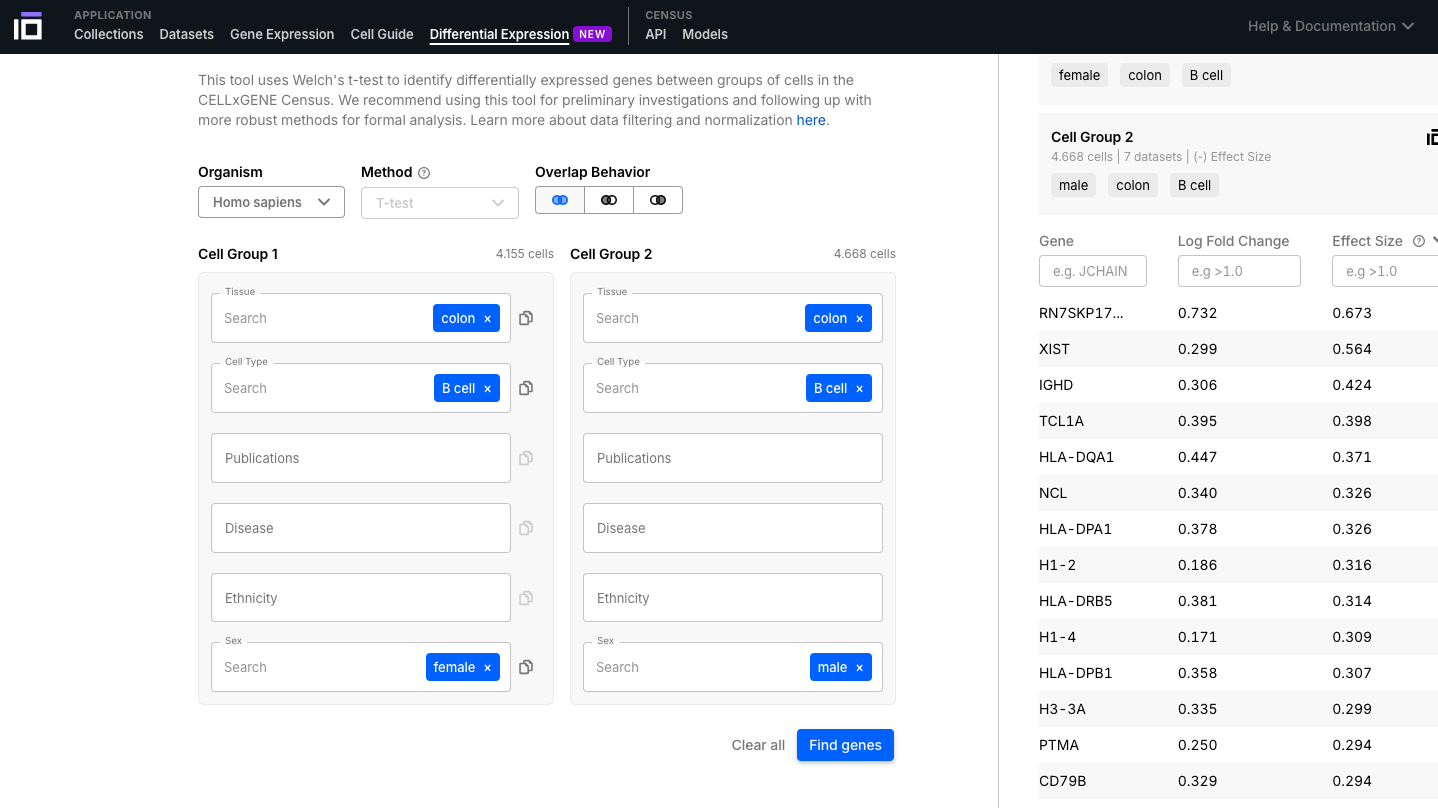Image resolution: width=1438 pixels, height=808 pixels.
Task: Remove the female chip from the Sex filter
Action: (x=488, y=668)
